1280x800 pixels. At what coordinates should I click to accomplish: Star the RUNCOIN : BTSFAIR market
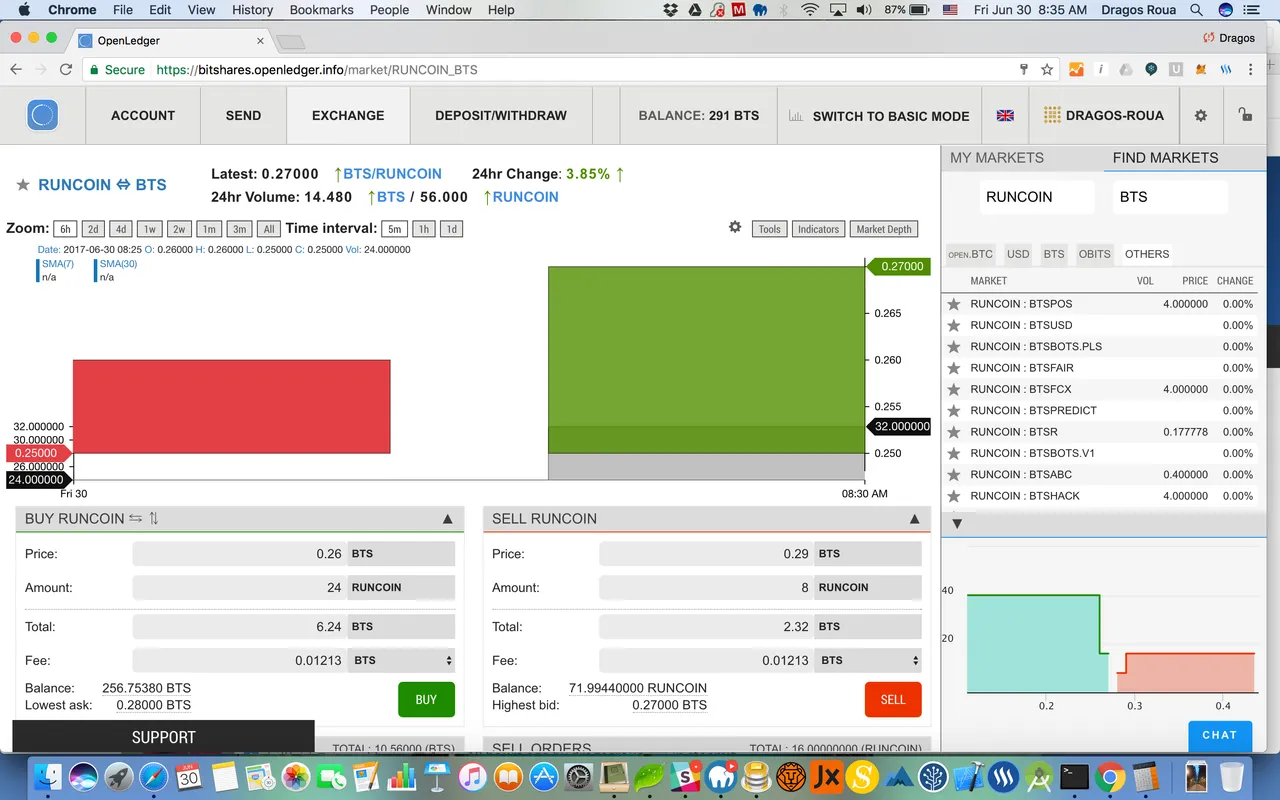pyautogui.click(x=954, y=368)
